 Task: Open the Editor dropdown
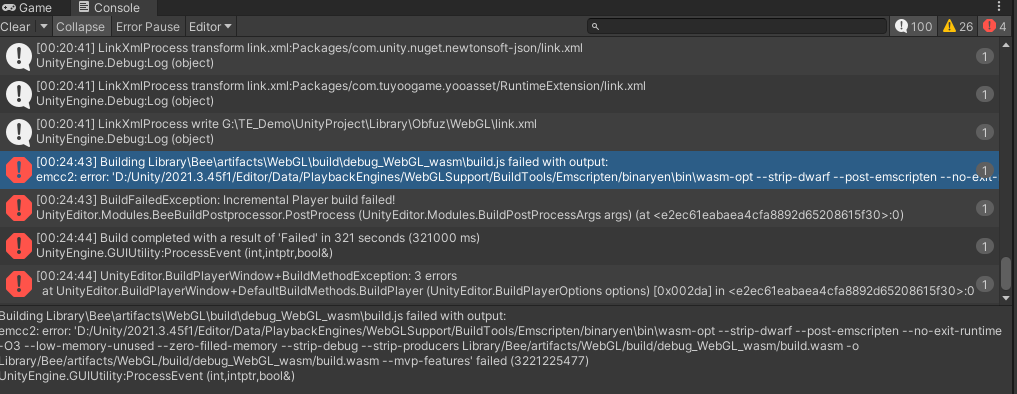(210, 27)
